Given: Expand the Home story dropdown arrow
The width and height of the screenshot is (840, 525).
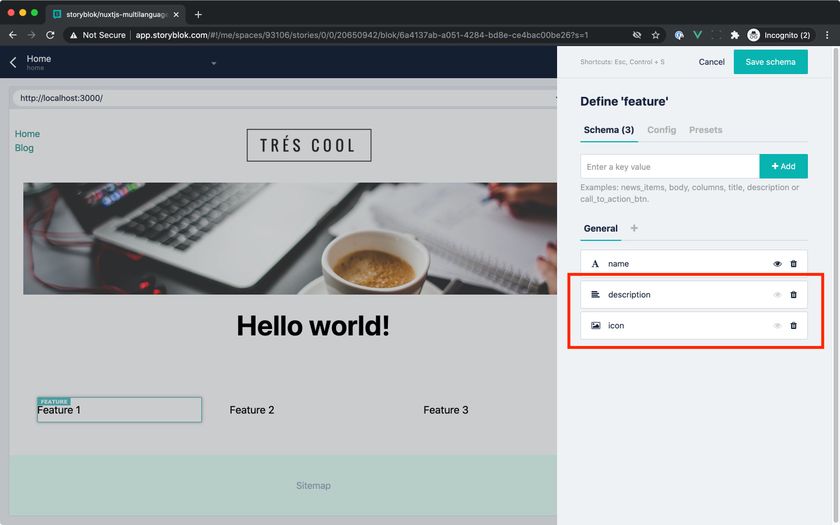Looking at the screenshot, I should click(214, 63).
